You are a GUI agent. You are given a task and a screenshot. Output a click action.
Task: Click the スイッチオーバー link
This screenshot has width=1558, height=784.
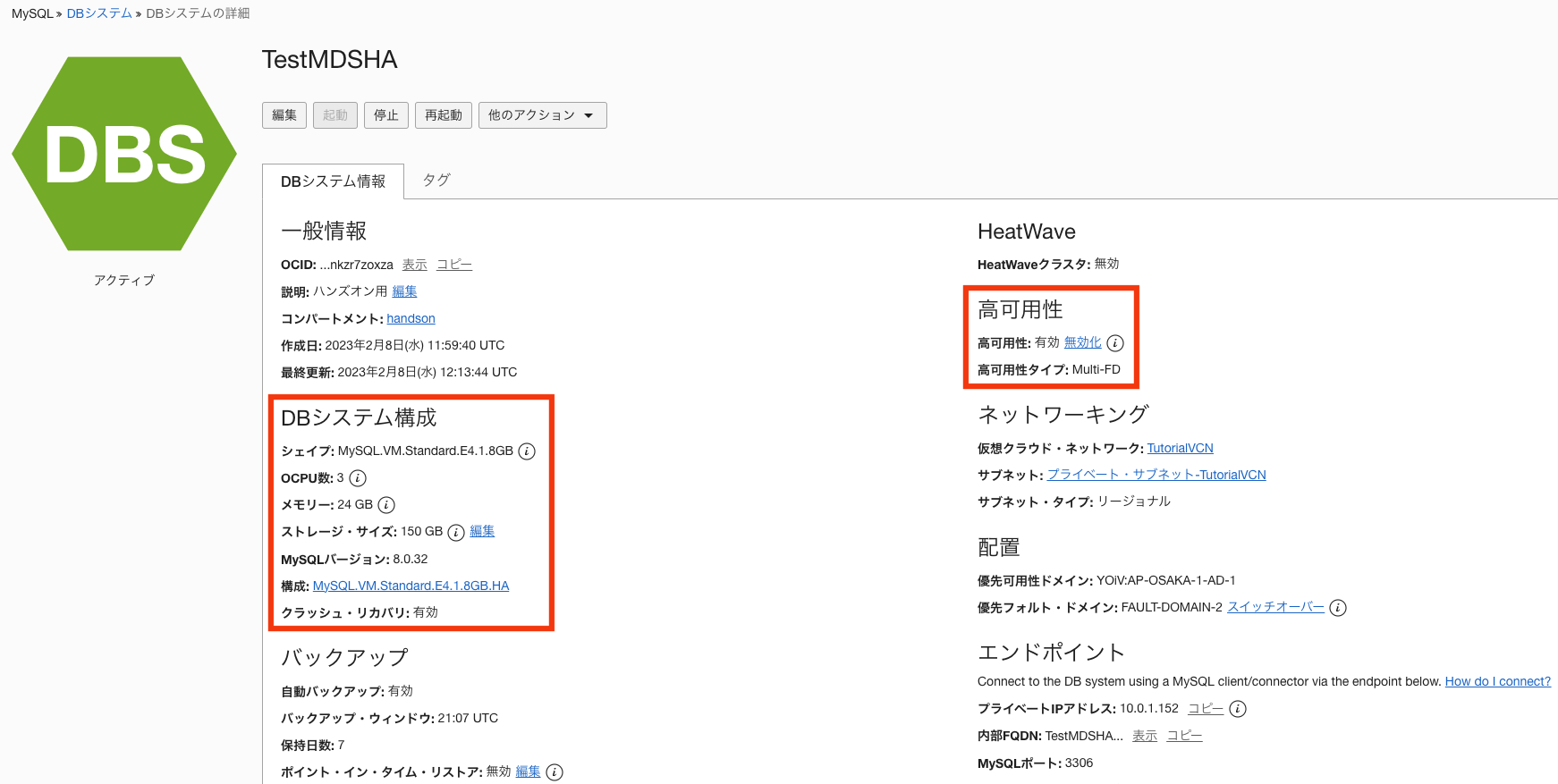[1275, 607]
